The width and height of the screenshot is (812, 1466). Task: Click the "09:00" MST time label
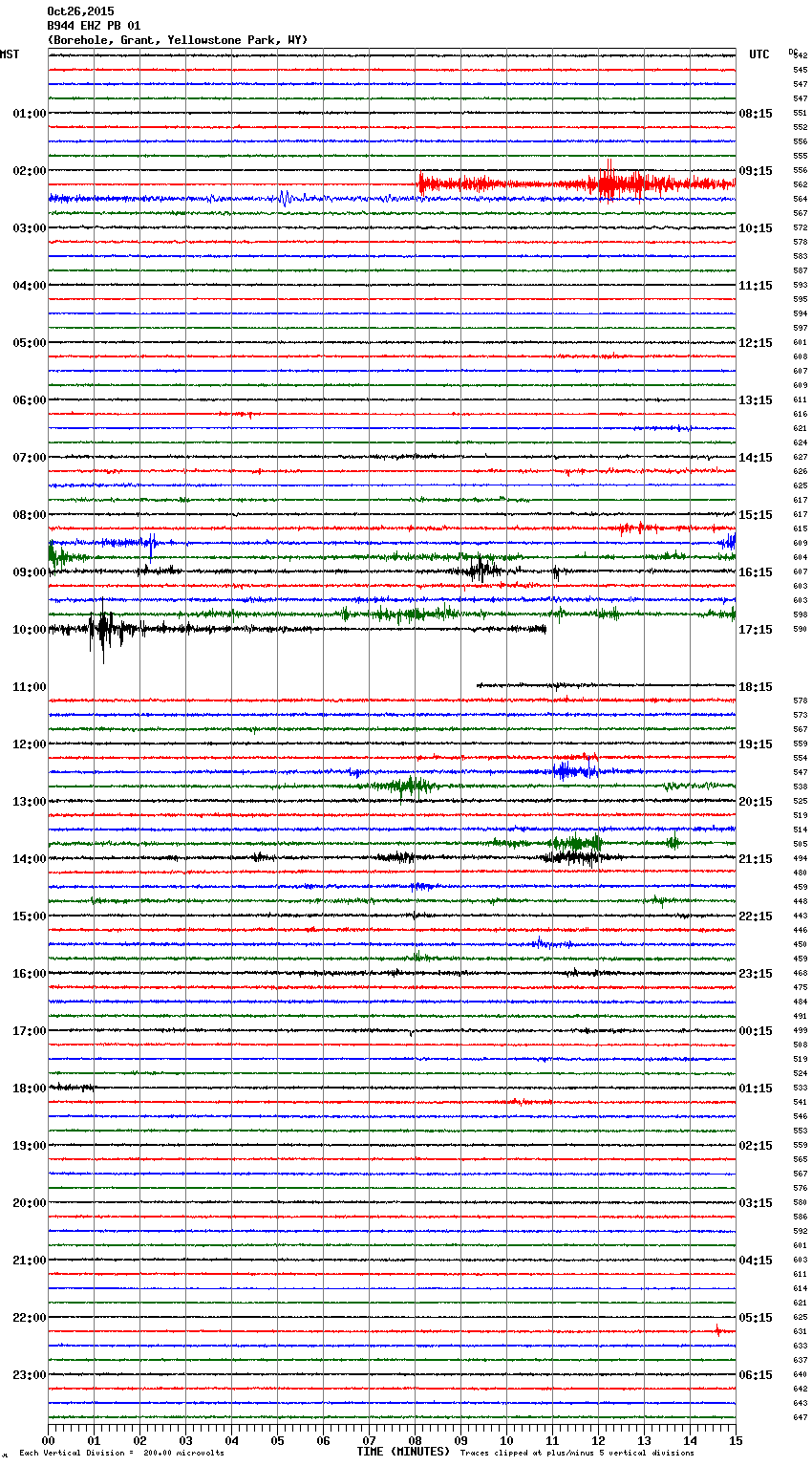click(30, 572)
